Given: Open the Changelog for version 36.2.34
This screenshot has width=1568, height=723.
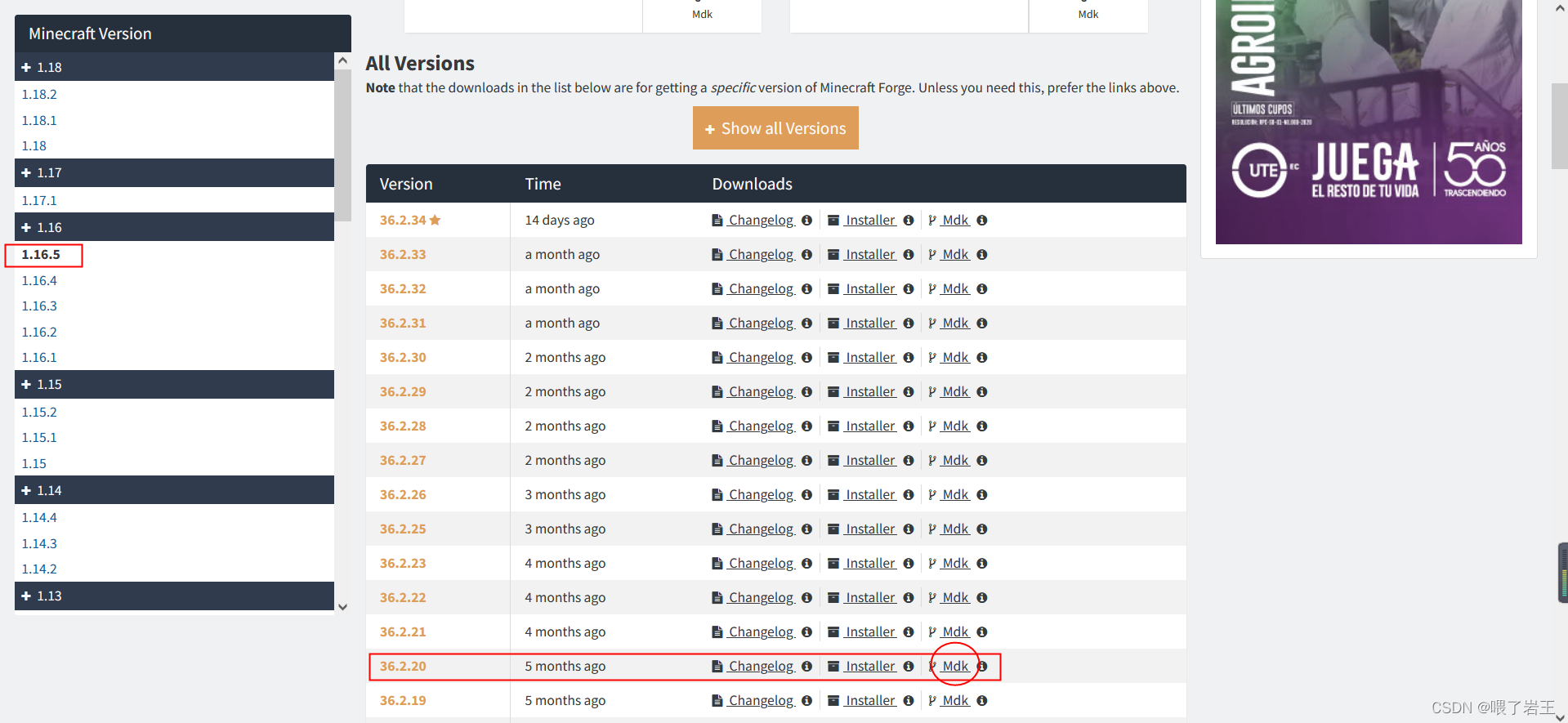Looking at the screenshot, I should coord(761,221).
